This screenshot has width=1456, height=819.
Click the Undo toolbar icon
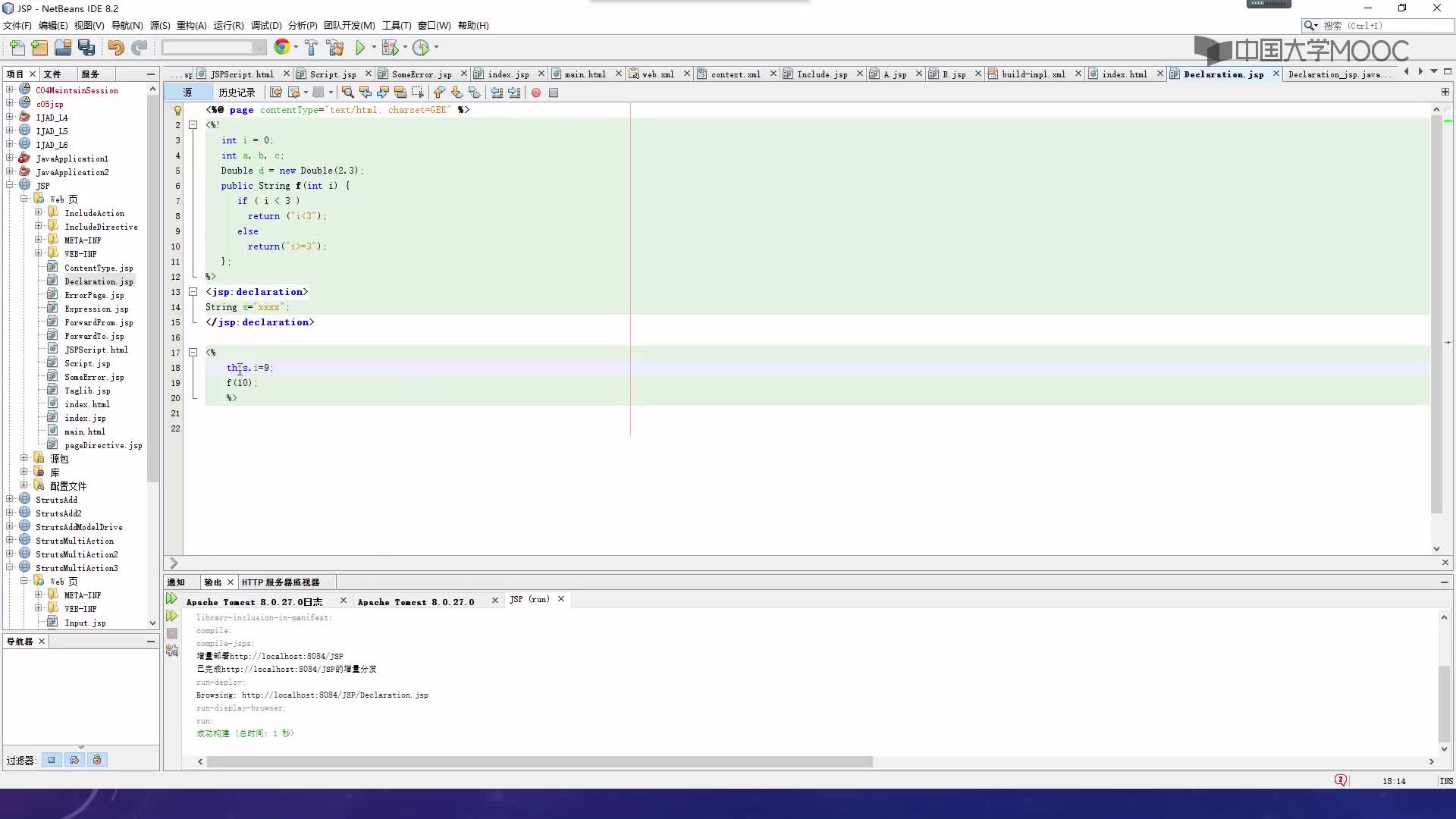115,48
